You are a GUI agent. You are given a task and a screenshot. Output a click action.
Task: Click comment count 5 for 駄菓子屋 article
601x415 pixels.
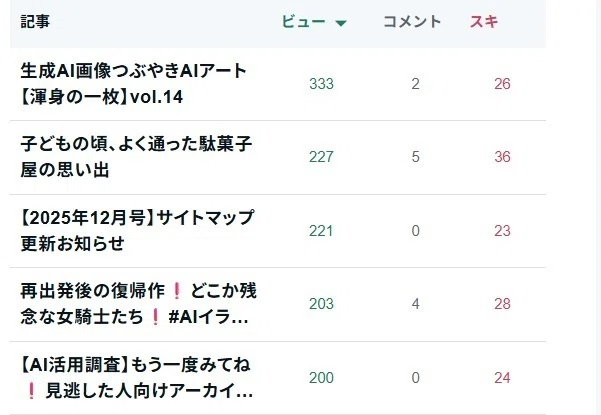pyautogui.click(x=415, y=157)
